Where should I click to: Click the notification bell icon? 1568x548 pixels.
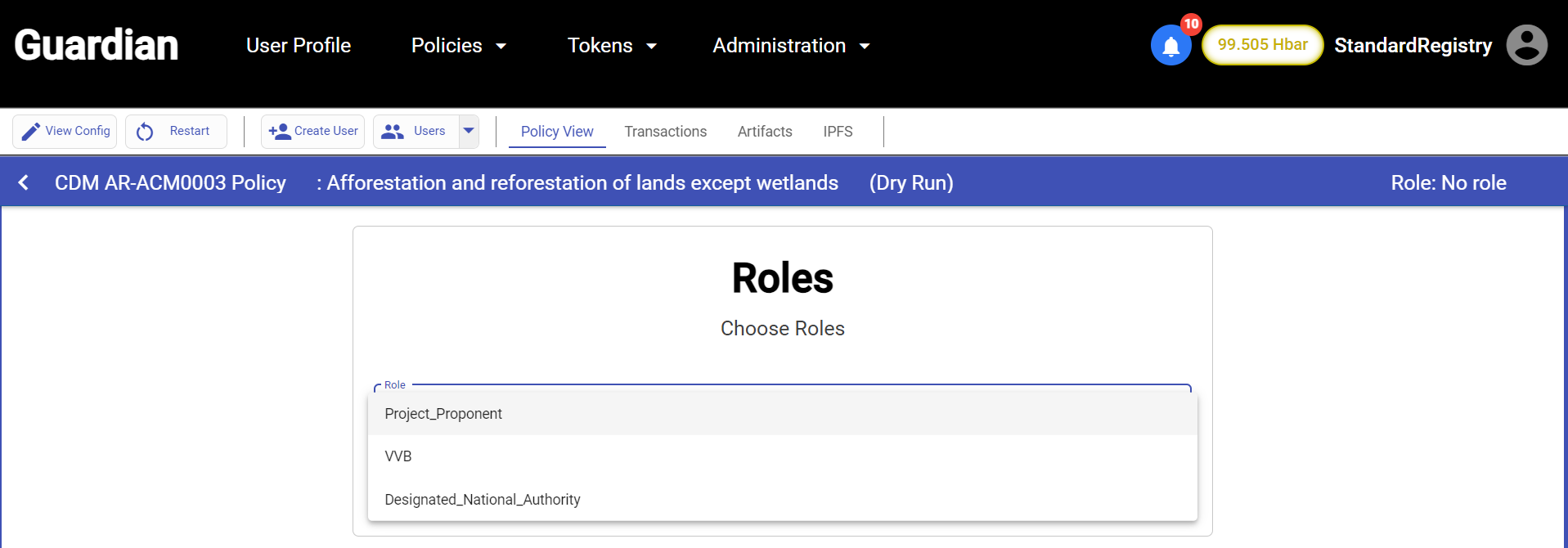pos(1170,46)
